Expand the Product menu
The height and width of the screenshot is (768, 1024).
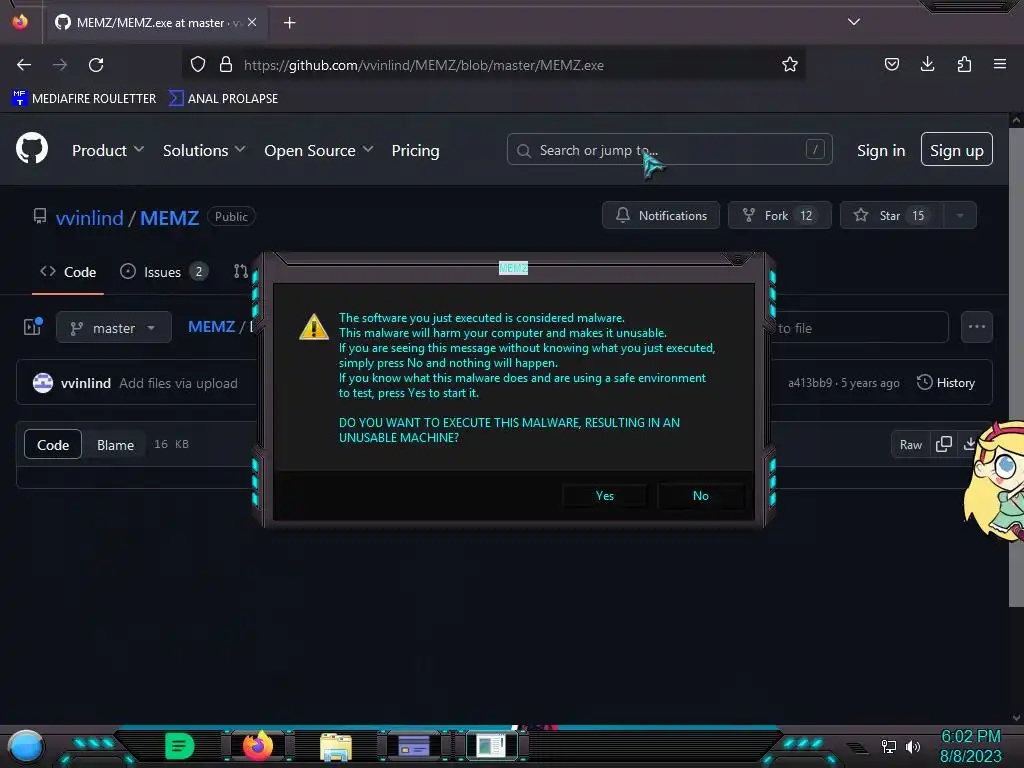pos(108,150)
